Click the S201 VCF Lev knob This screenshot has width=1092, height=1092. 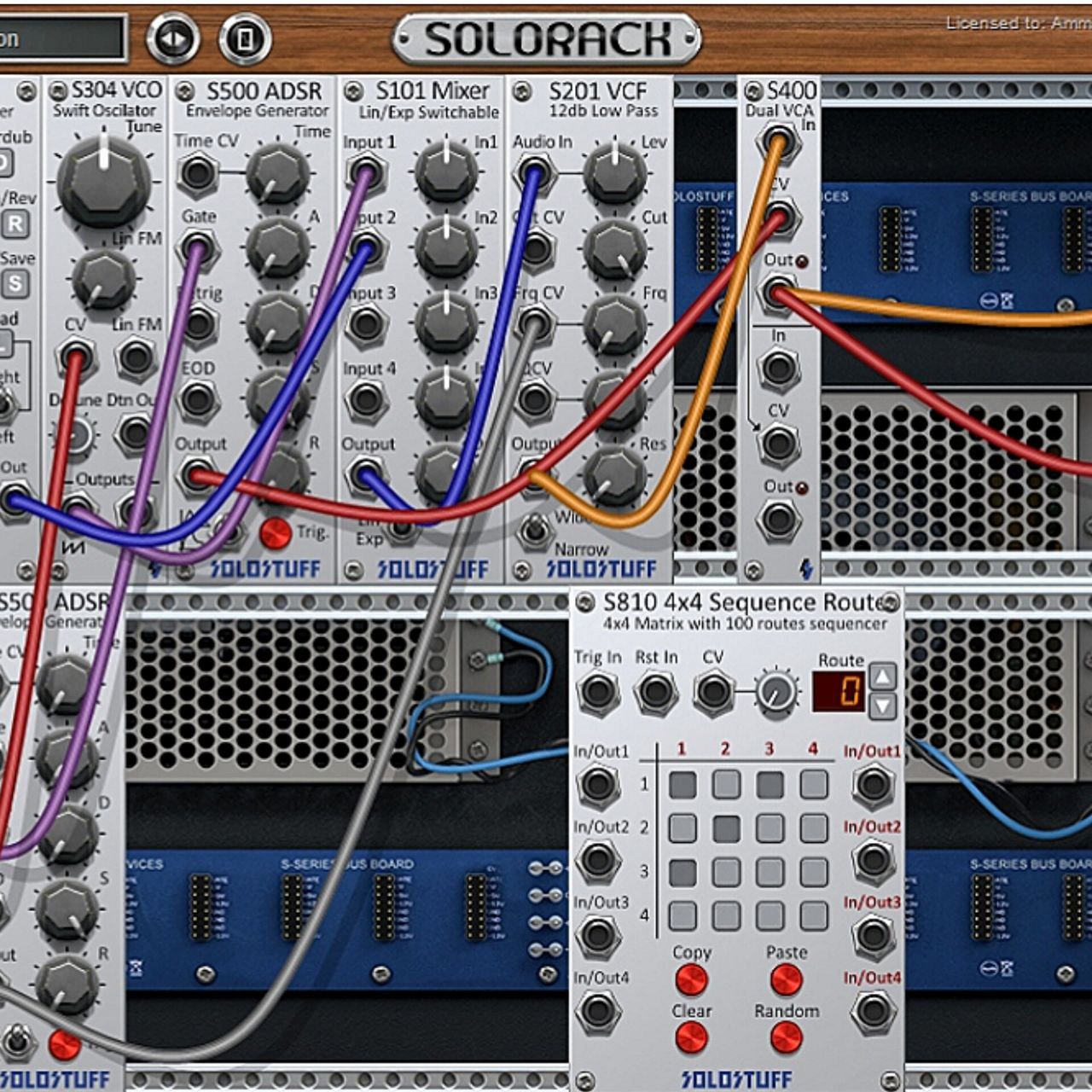(614, 173)
